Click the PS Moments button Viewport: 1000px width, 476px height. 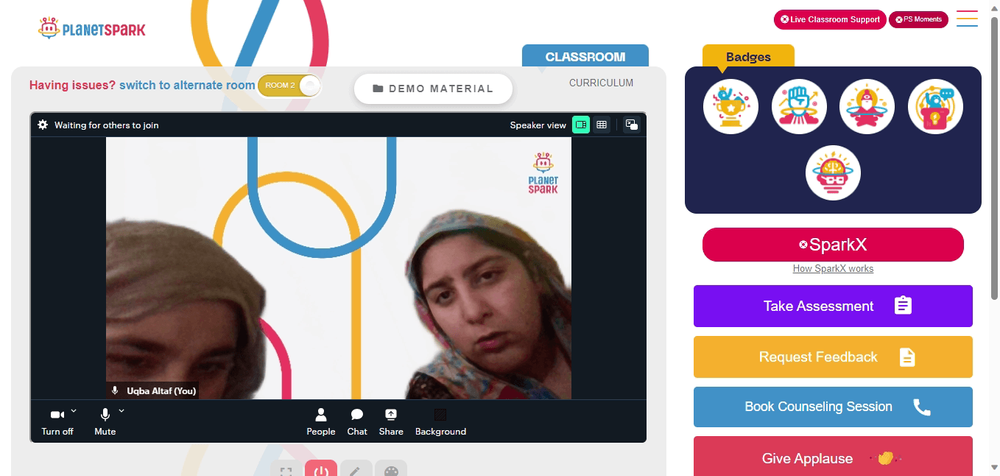point(918,19)
